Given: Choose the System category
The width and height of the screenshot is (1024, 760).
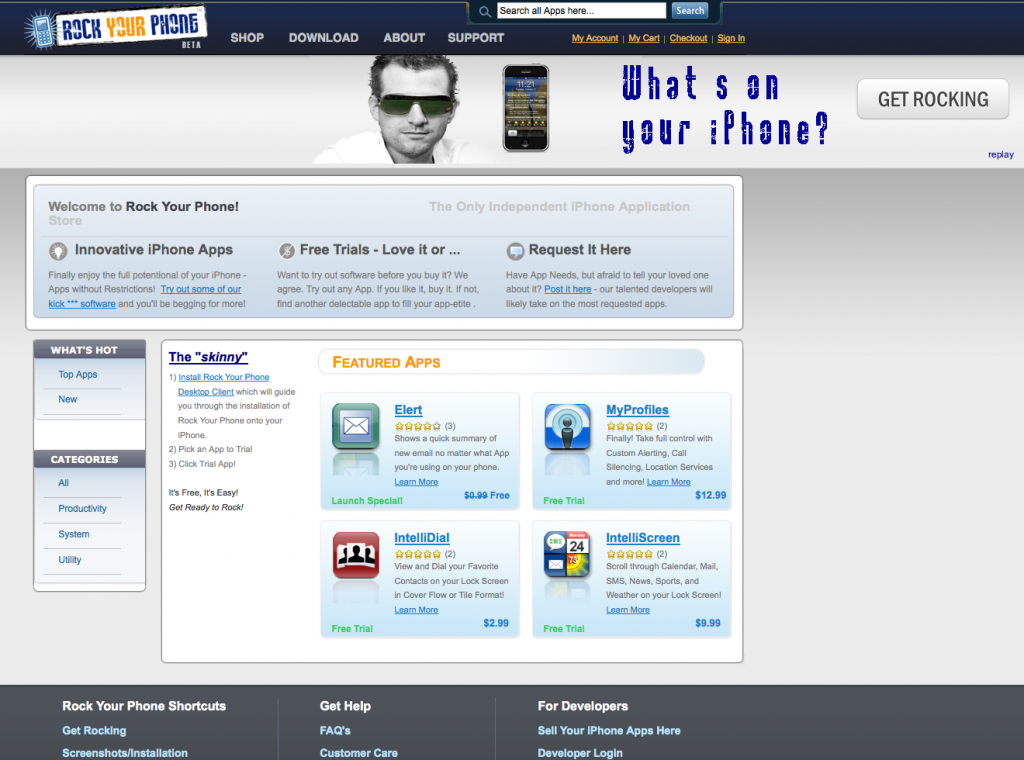Looking at the screenshot, I should click(74, 534).
